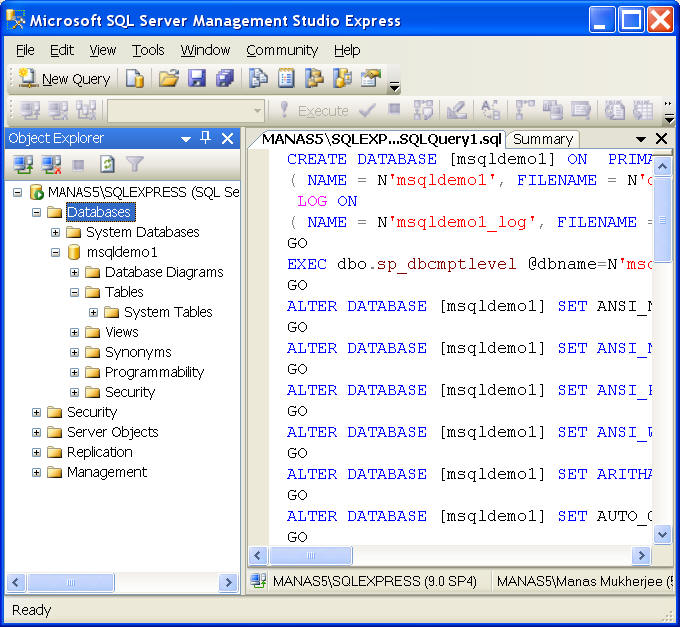Screen dimensions: 680x627
Task: Click the Save floppy disk icon
Action: pyautogui.click(x=197, y=78)
